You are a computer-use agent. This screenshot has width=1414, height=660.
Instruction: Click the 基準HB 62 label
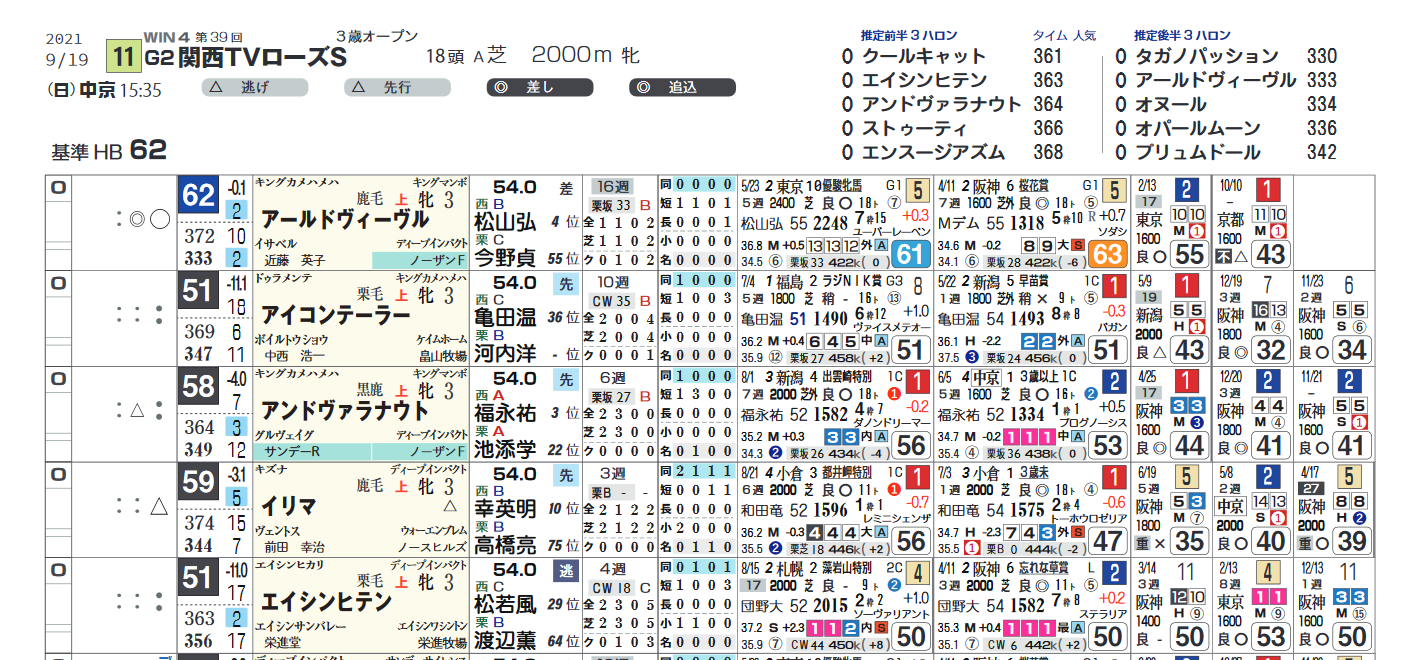[x=110, y=151]
